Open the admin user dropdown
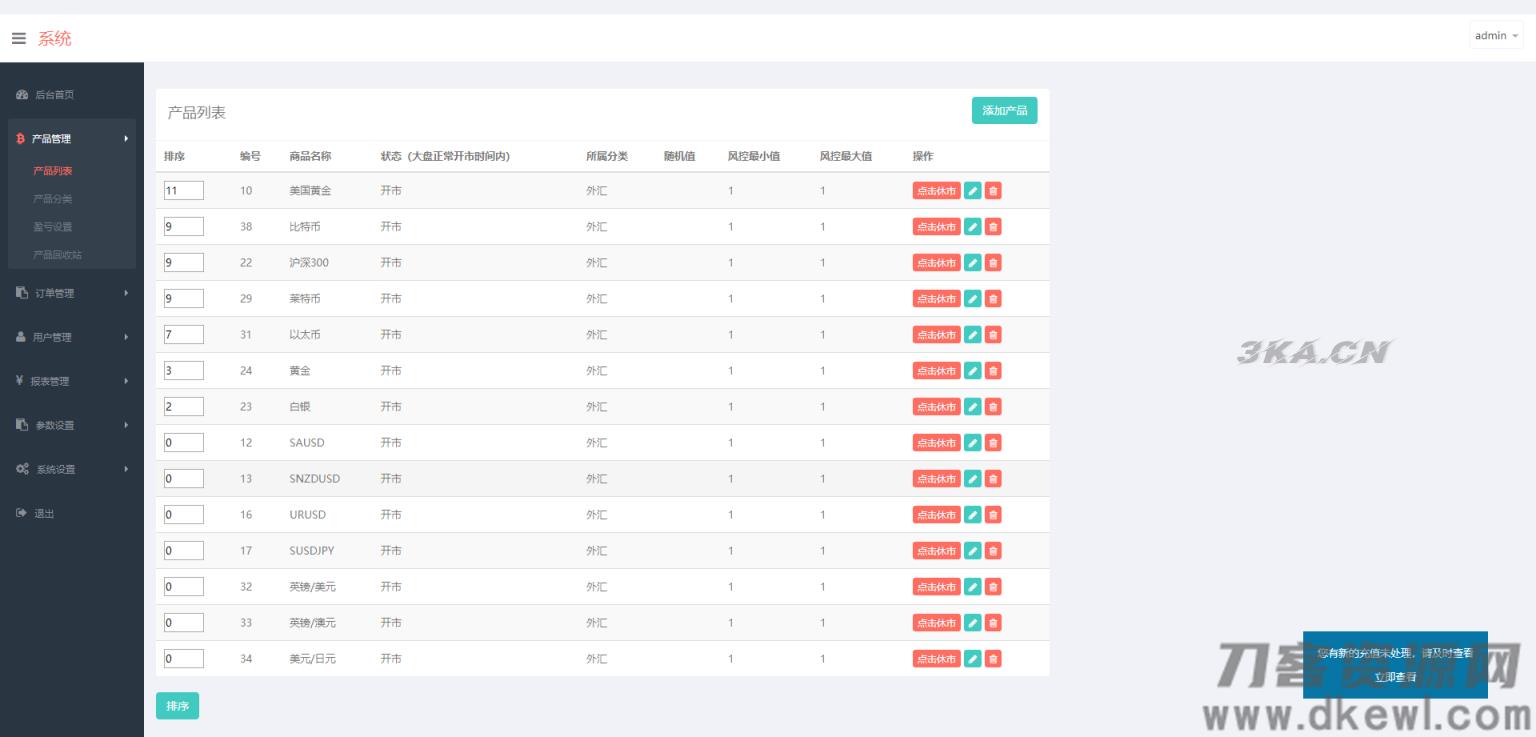The width and height of the screenshot is (1536, 737). 1496,36
